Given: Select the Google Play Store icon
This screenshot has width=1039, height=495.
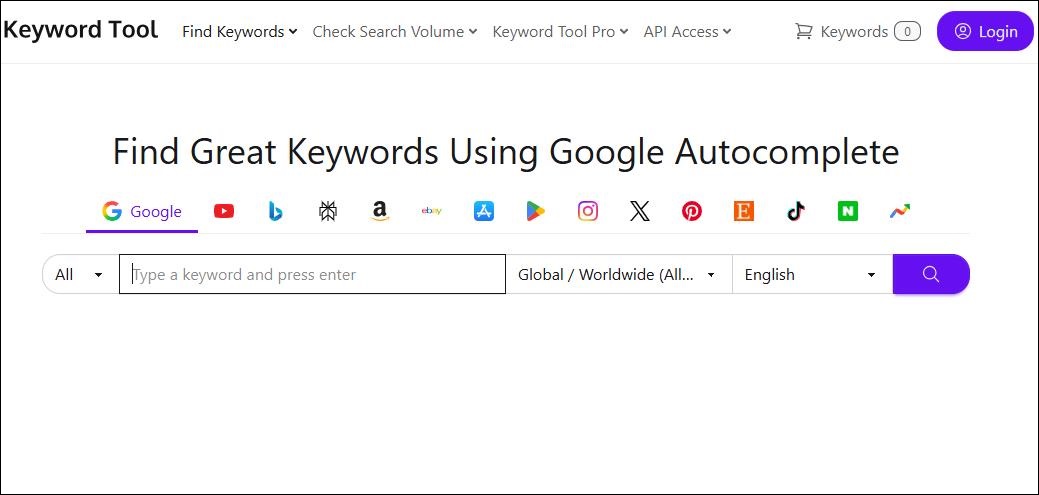Looking at the screenshot, I should tap(535, 211).
